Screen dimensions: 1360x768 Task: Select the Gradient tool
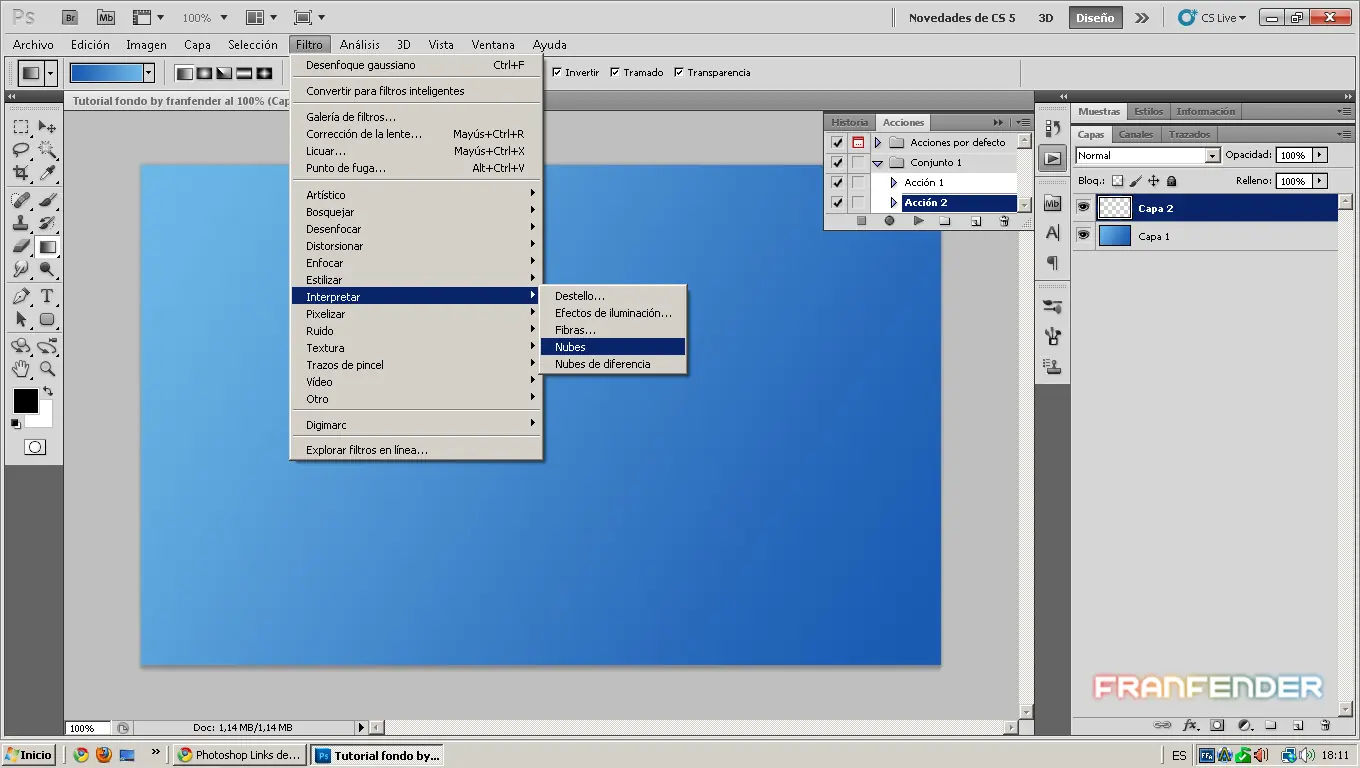(47, 246)
